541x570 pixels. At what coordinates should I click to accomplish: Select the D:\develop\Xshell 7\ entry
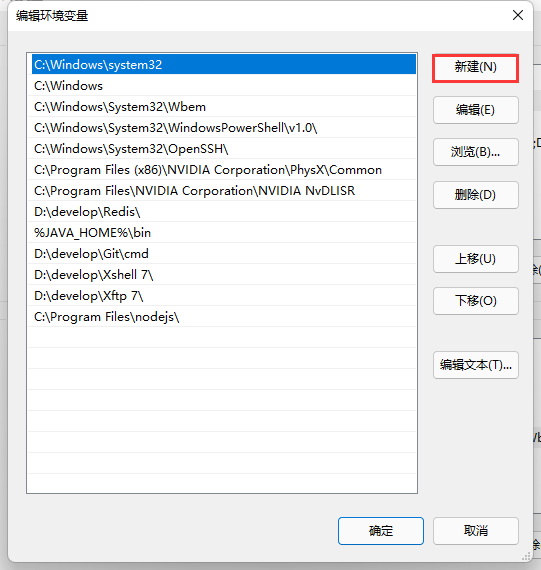coord(222,275)
